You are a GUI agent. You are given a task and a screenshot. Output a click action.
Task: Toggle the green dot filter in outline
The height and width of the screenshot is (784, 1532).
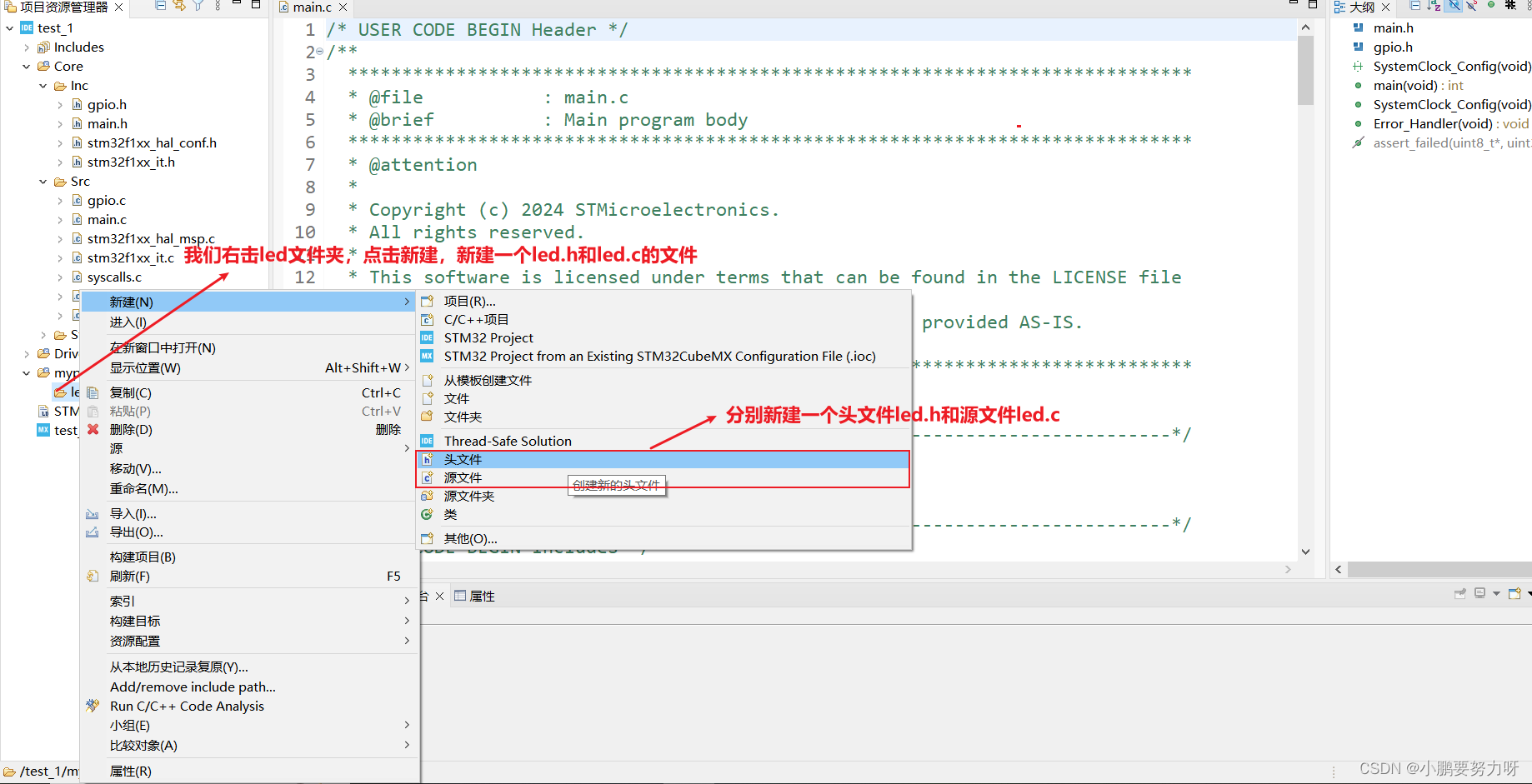(1491, 5)
